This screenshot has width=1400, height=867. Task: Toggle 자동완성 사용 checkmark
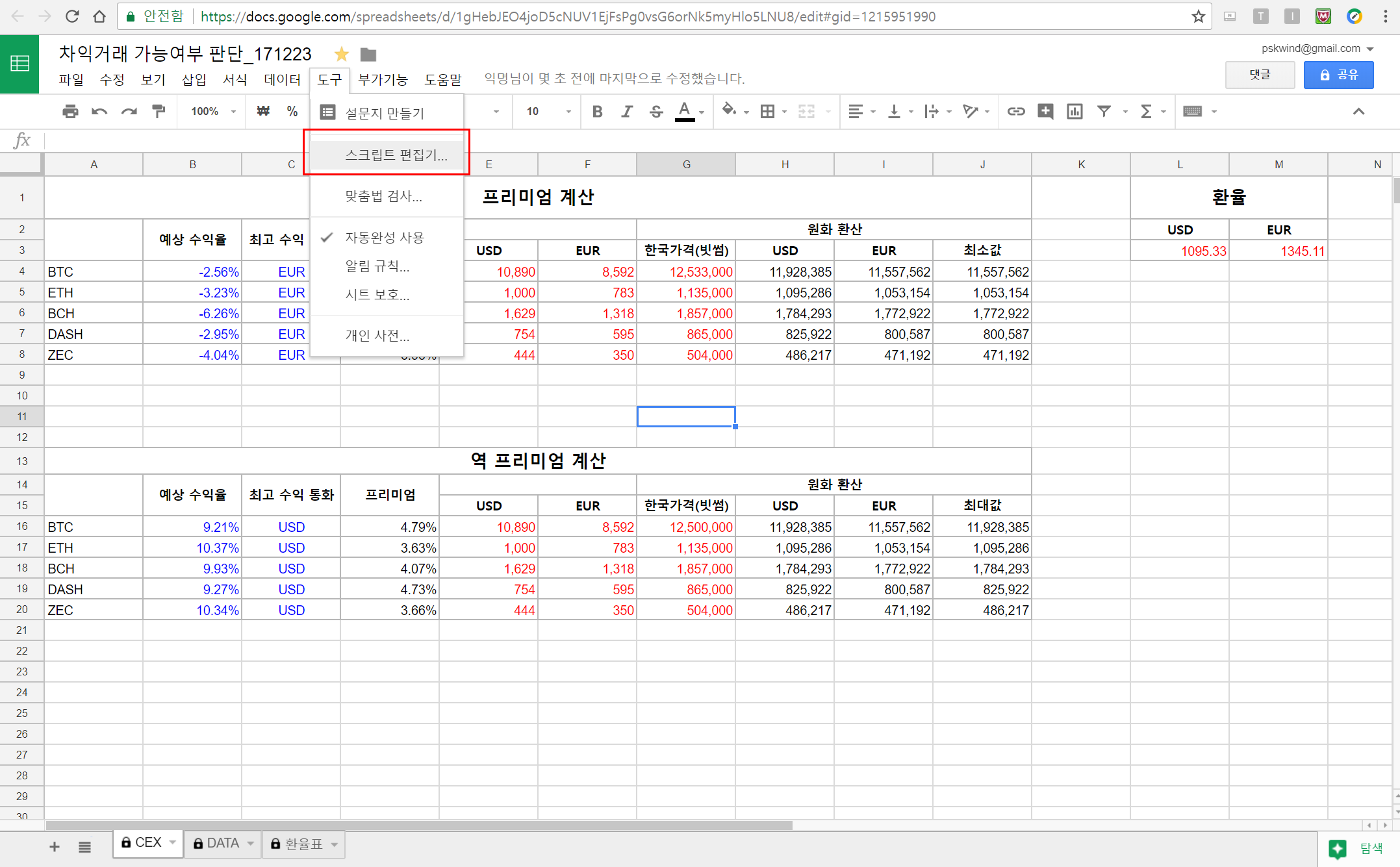pos(387,238)
